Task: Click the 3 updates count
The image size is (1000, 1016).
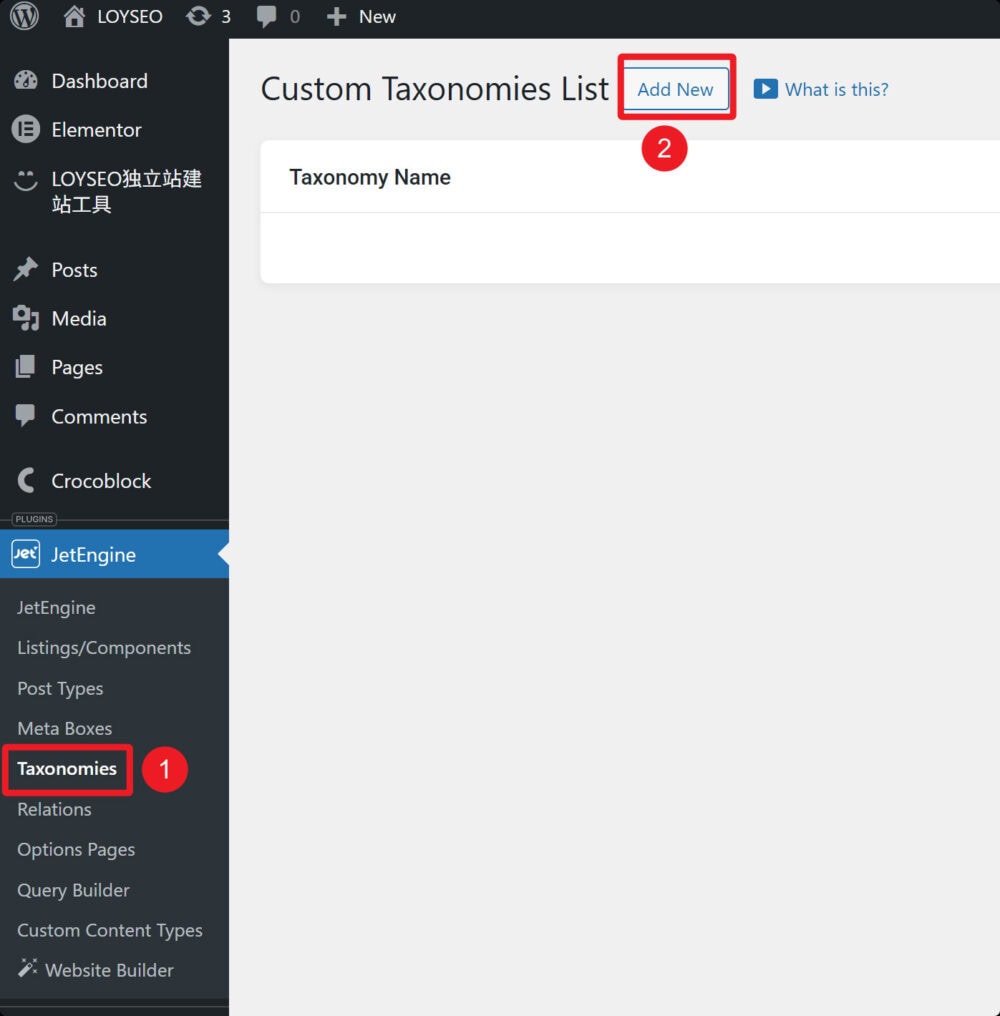Action: [x=226, y=17]
